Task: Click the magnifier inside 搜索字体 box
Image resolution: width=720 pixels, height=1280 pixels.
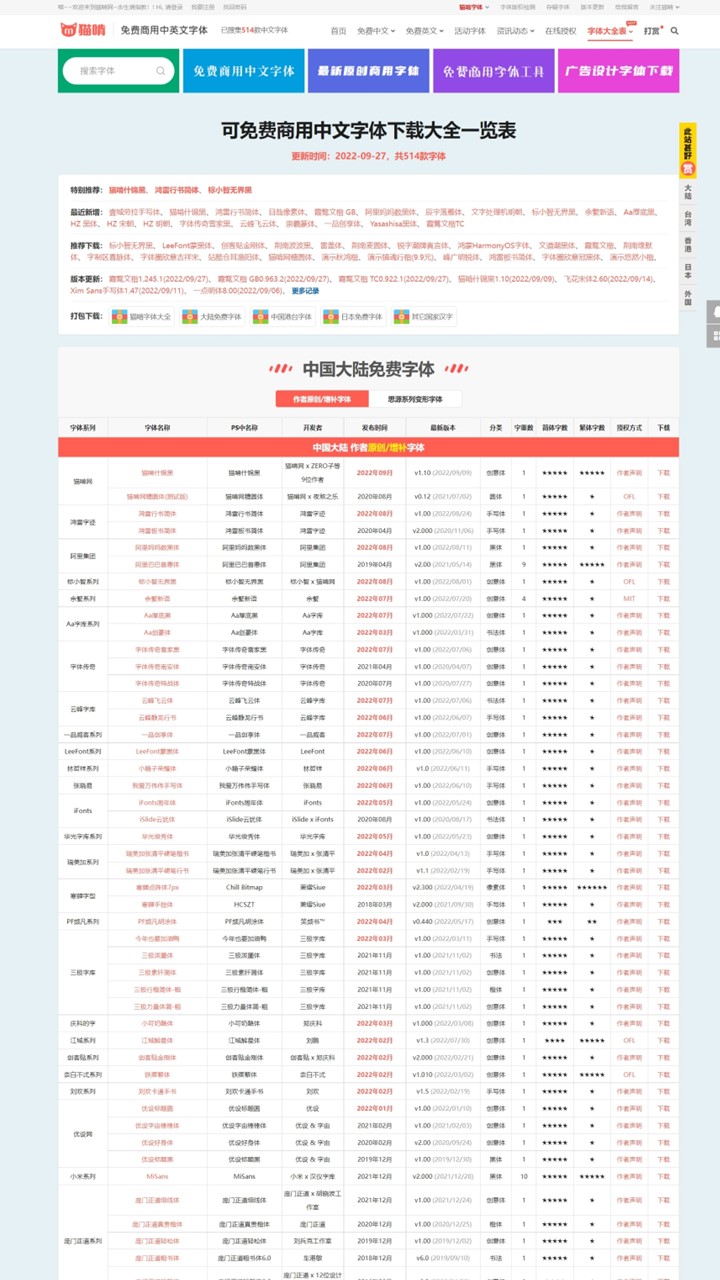Action: click(160, 71)
